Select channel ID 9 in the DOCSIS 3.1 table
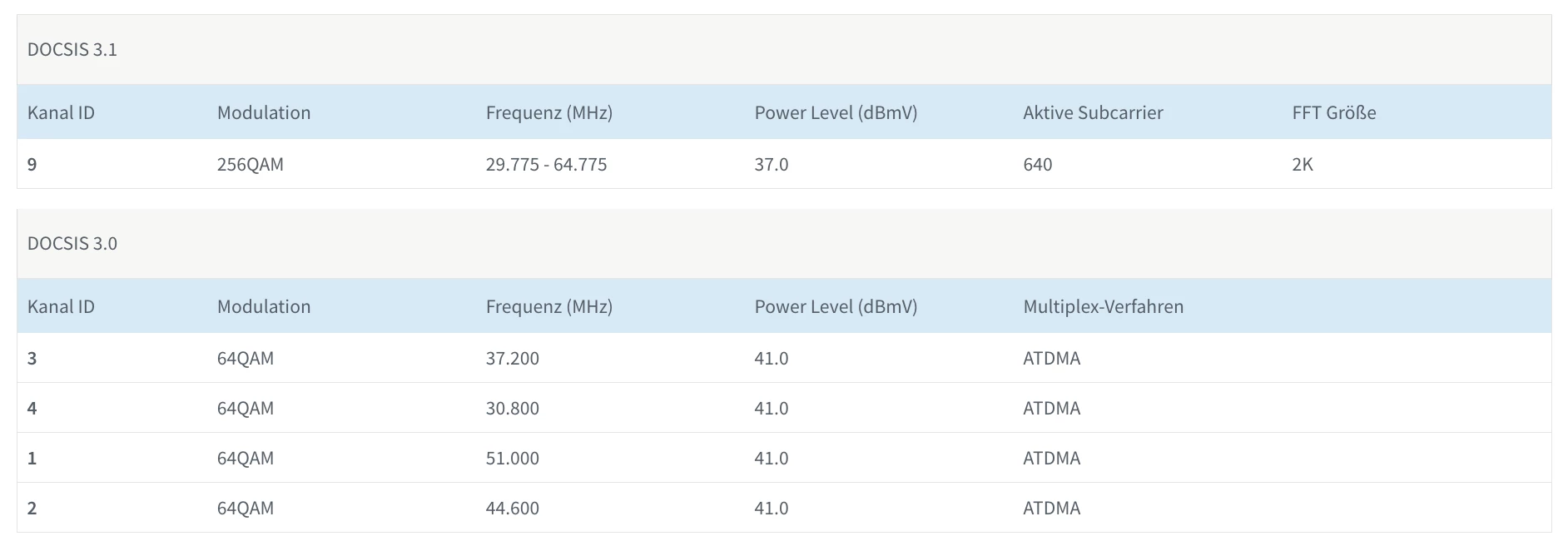 coord(32,165)
